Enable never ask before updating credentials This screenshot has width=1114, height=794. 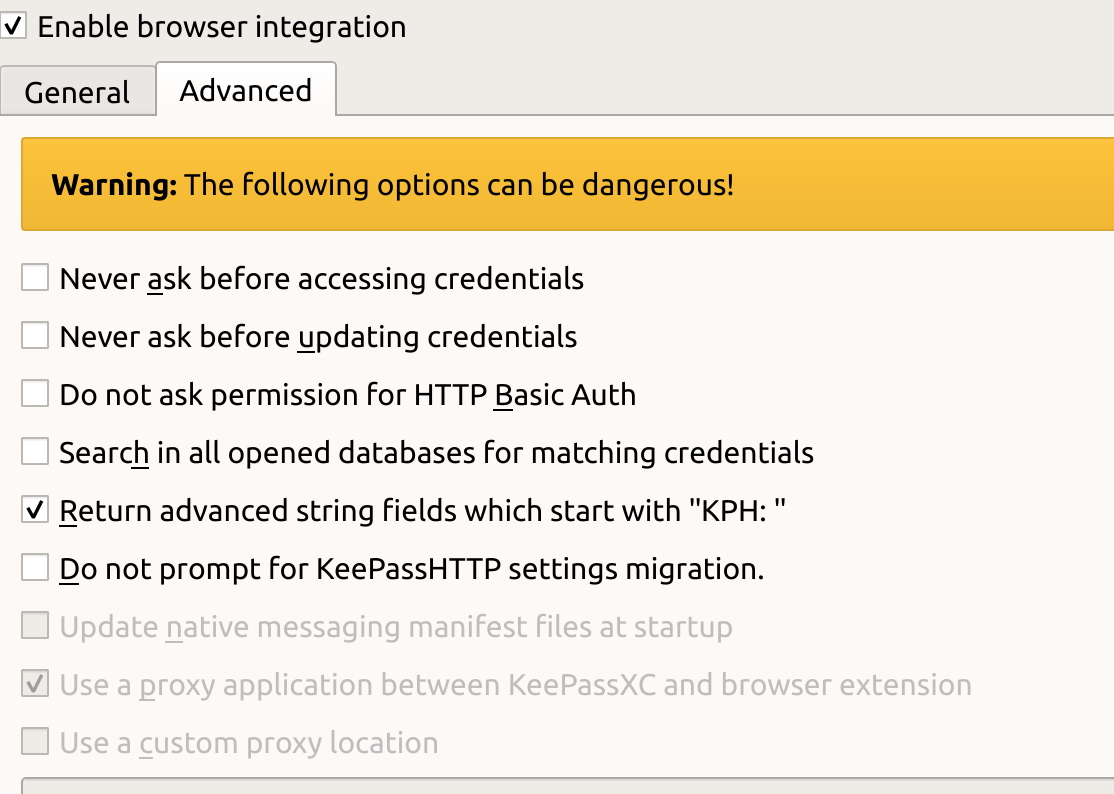34,335
